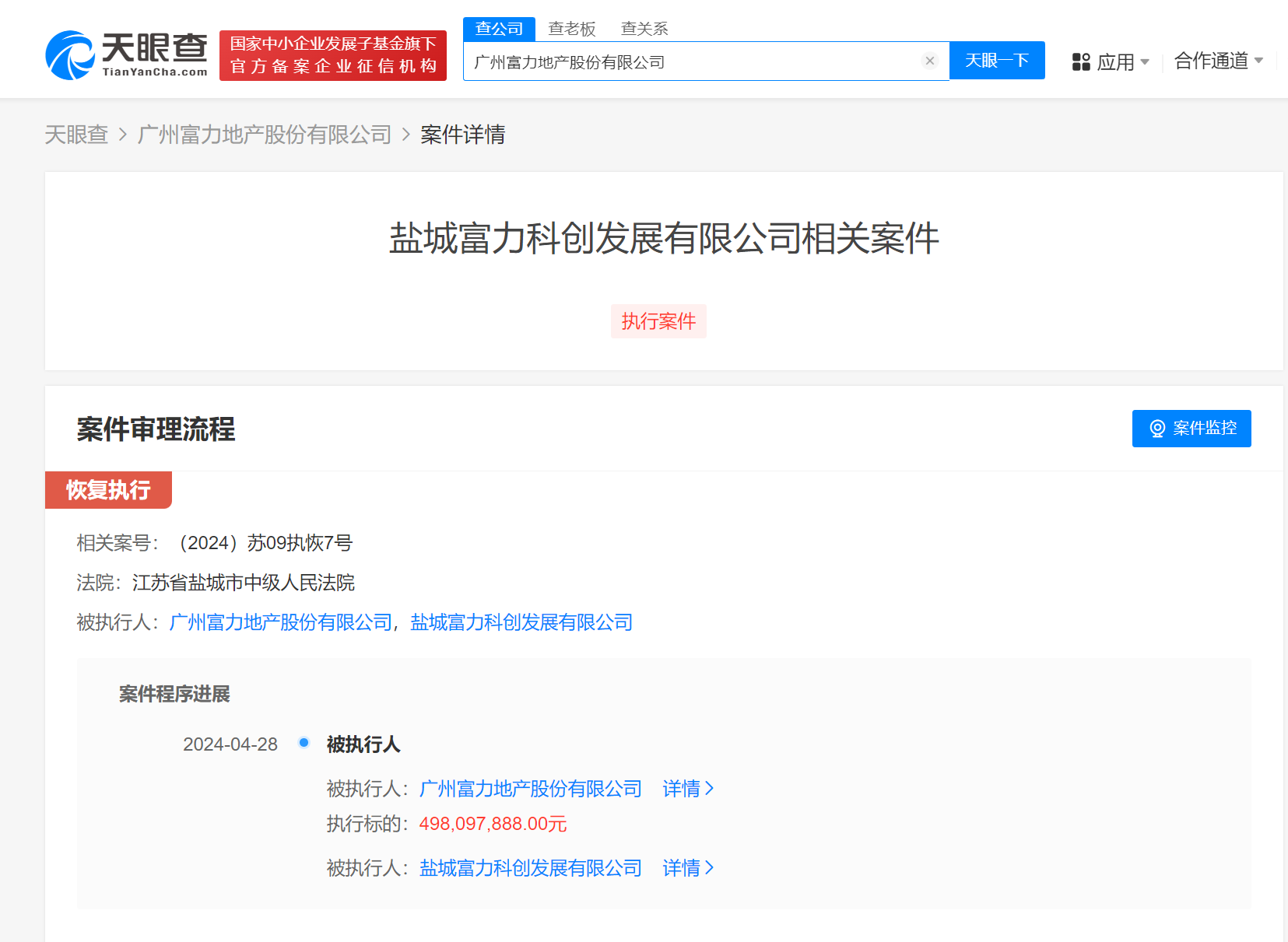The width and height of the screenshot is (1288, 942).
Task: Click the arrow after 详情 for 广州富力地产
Action: [x=709, y=788]
